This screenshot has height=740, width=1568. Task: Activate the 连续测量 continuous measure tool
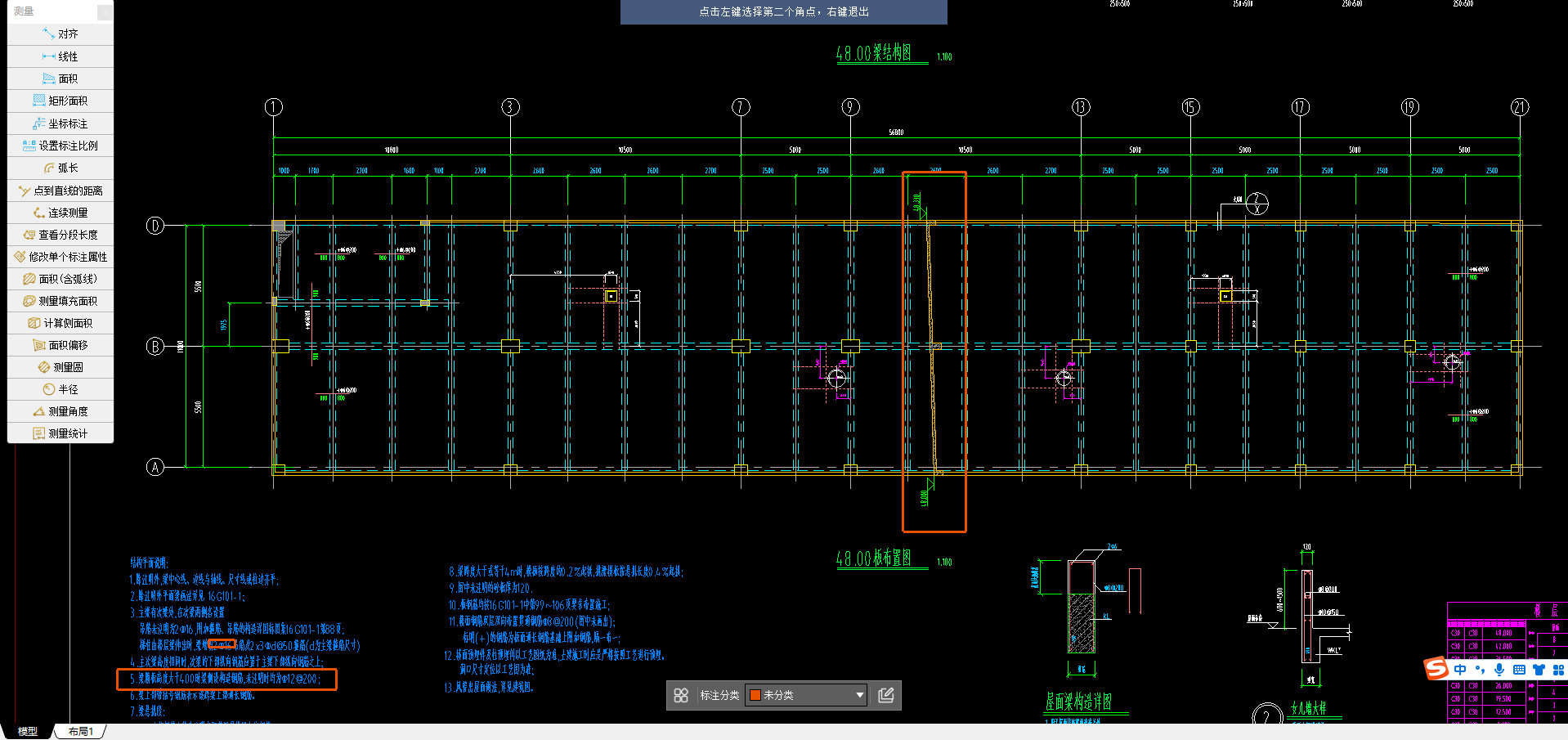pos(60,213)
